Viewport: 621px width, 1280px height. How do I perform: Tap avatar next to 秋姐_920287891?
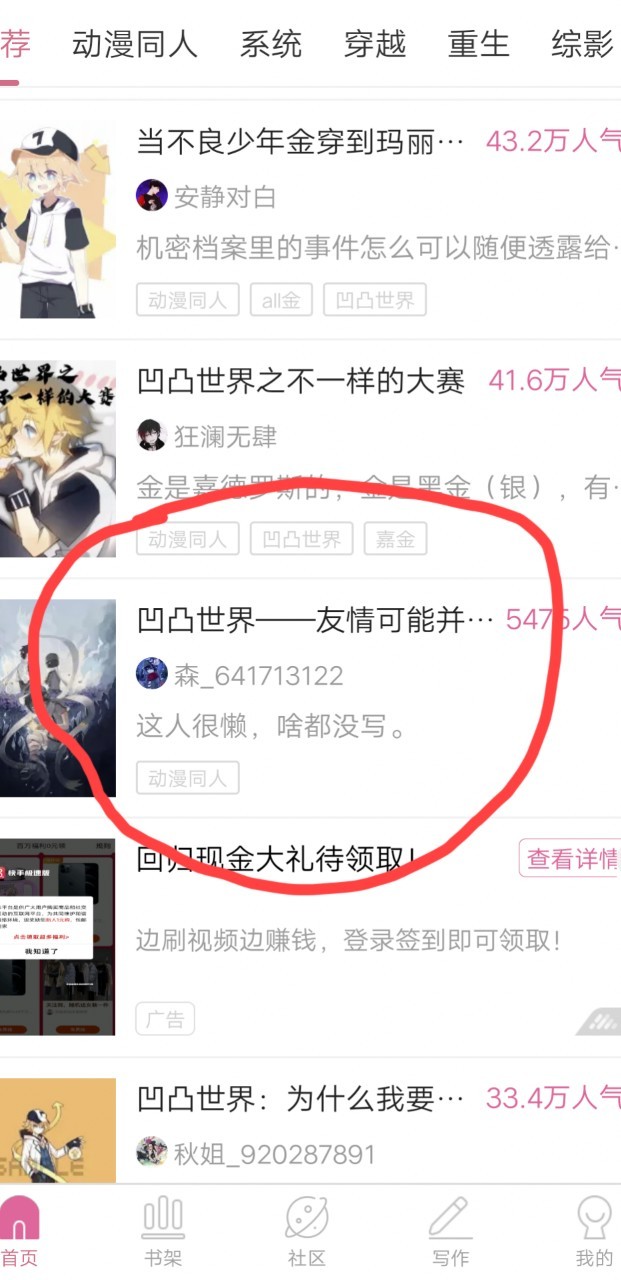[x=151, y=1152]
